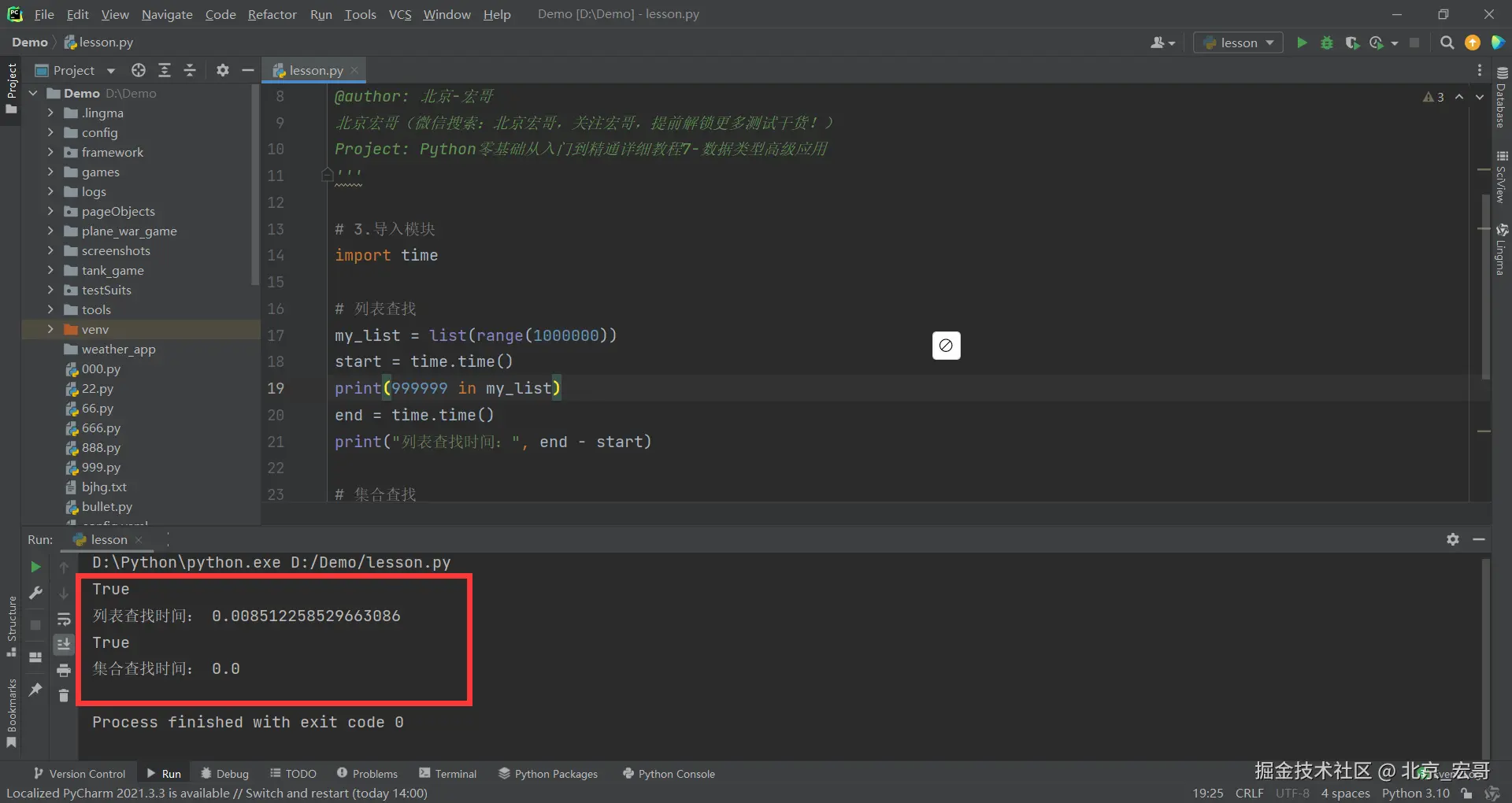Toggle the docstring fold marker at line 11
The width and height of the screenshot is (1512, 803).
(x=328, y=175)
